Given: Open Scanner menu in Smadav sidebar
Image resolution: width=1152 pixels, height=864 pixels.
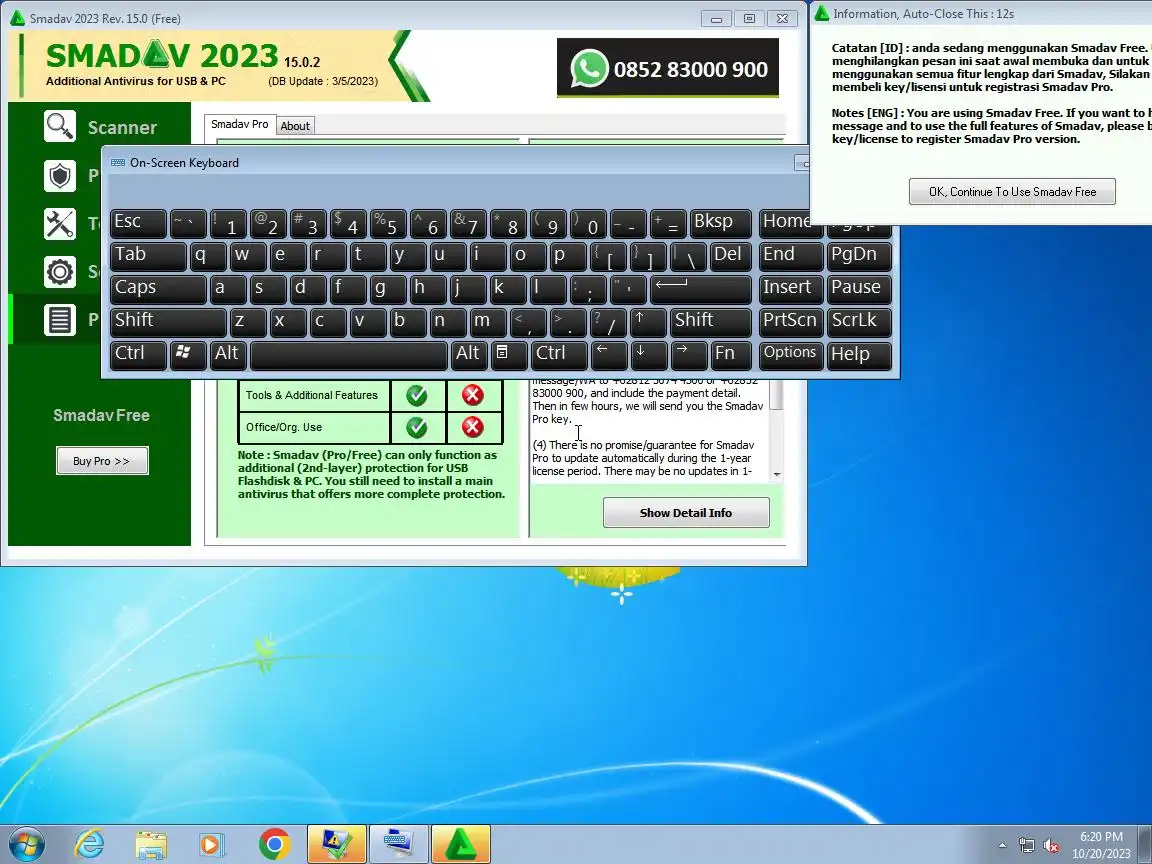Looking at the screenshot, I should [x=122, y=127].
